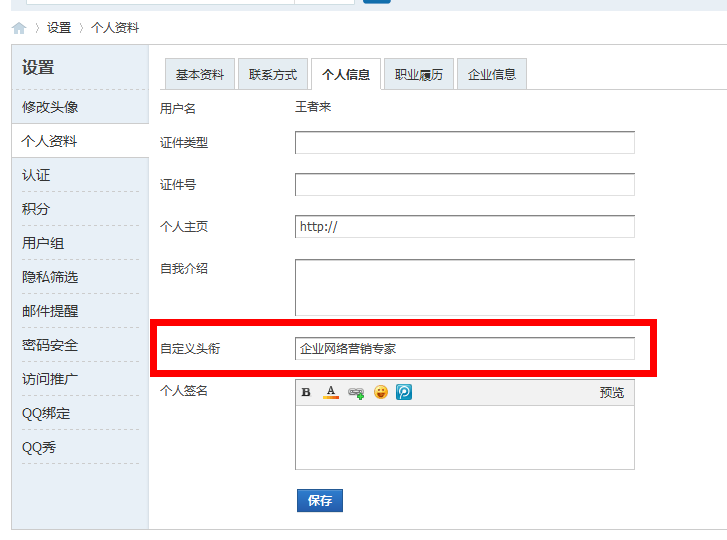Open QQ秀 in the sidebar

pos(80,447)
